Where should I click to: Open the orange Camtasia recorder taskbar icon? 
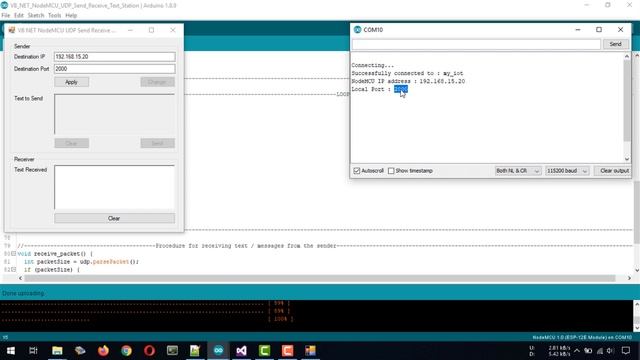pyautogui.click(x=287, y=351)
